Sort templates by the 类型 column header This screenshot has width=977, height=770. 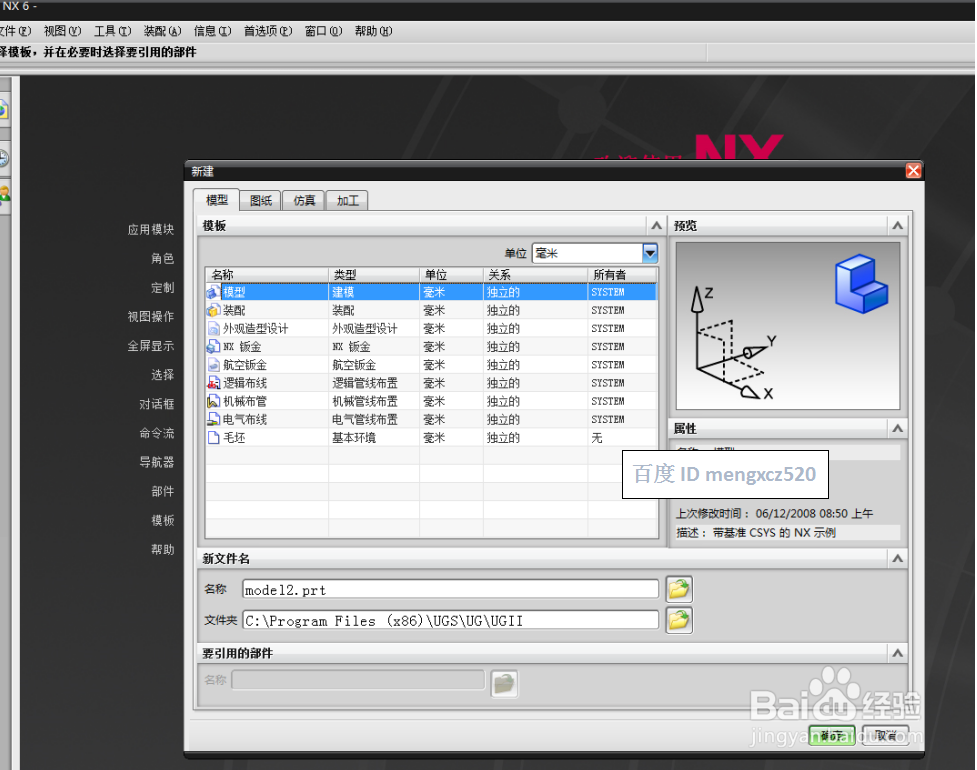[374, 275]
